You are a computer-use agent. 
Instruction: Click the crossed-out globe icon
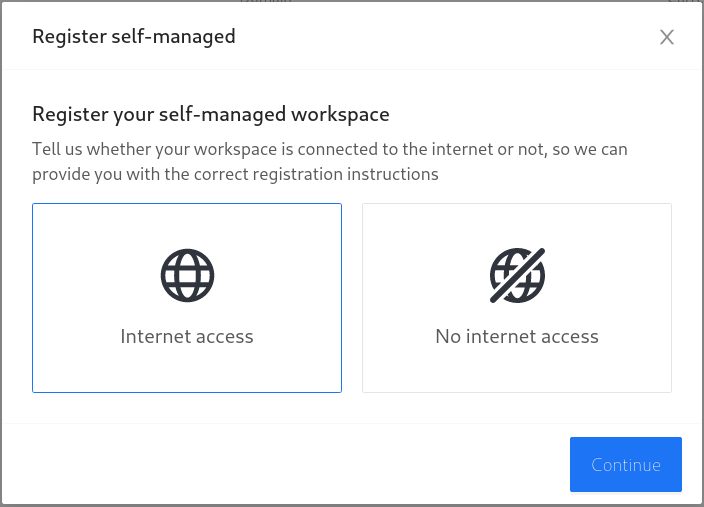click(517, 275)
